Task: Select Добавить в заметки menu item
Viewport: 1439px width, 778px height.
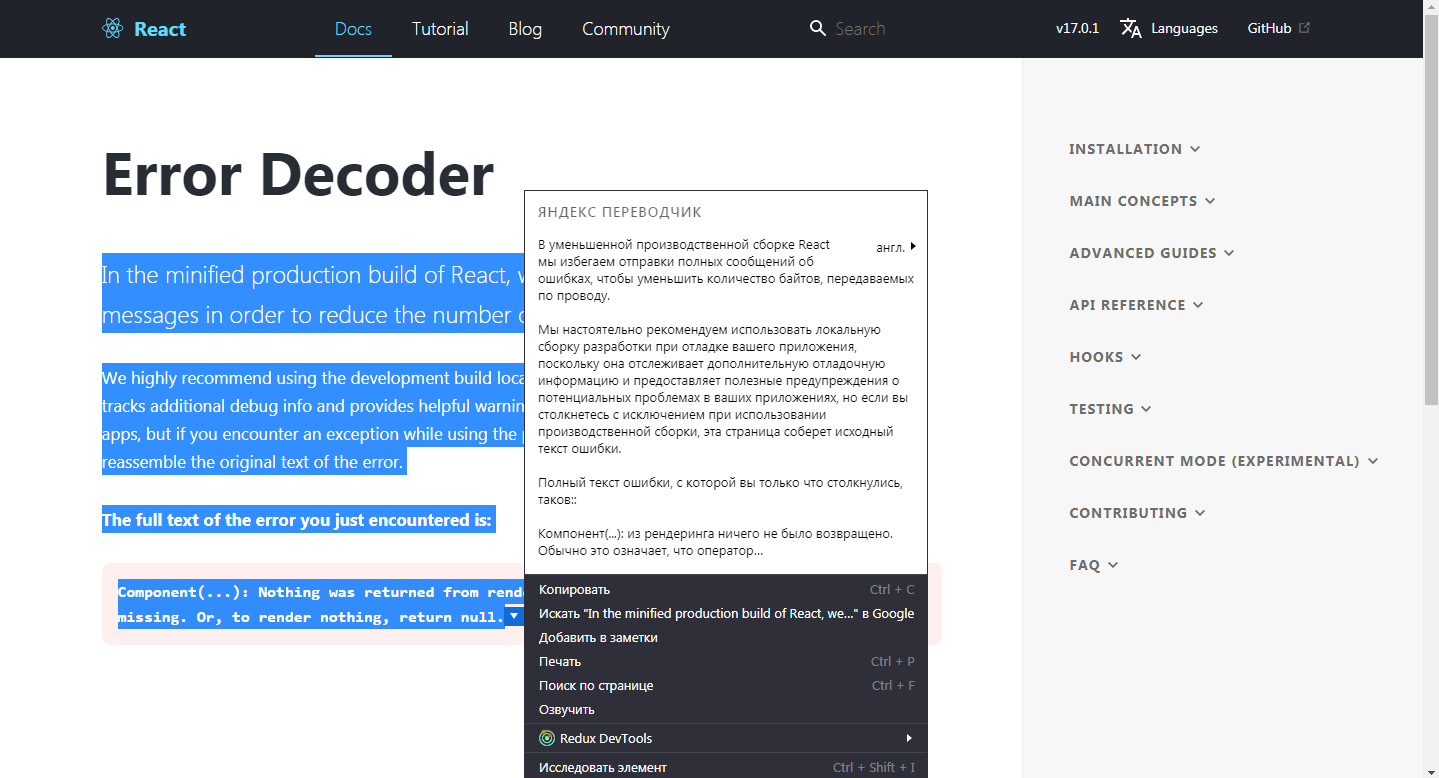Action: 726,638
